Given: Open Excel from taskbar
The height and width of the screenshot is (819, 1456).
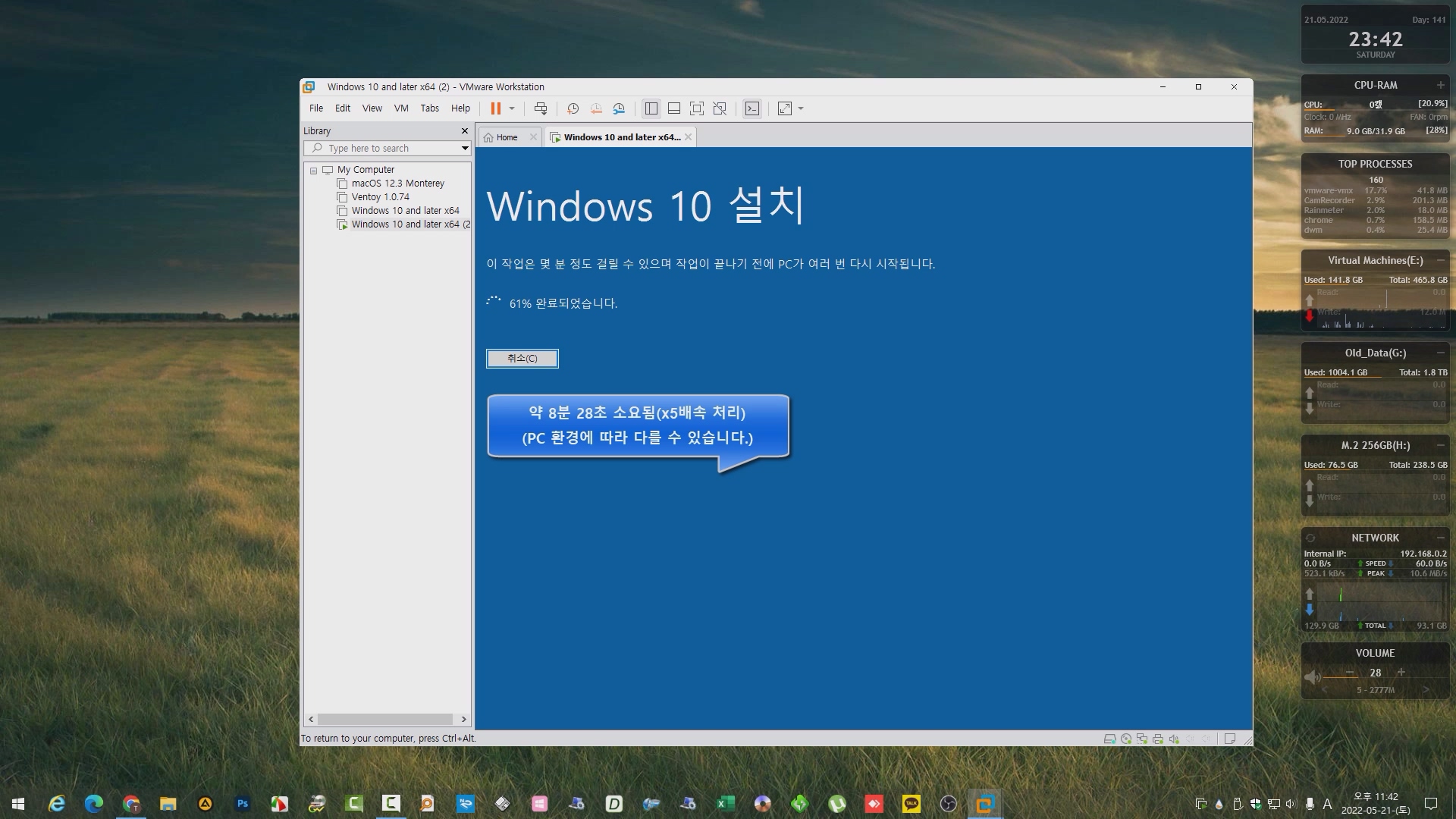Looking at the screenshot, I should coord(726,804).
